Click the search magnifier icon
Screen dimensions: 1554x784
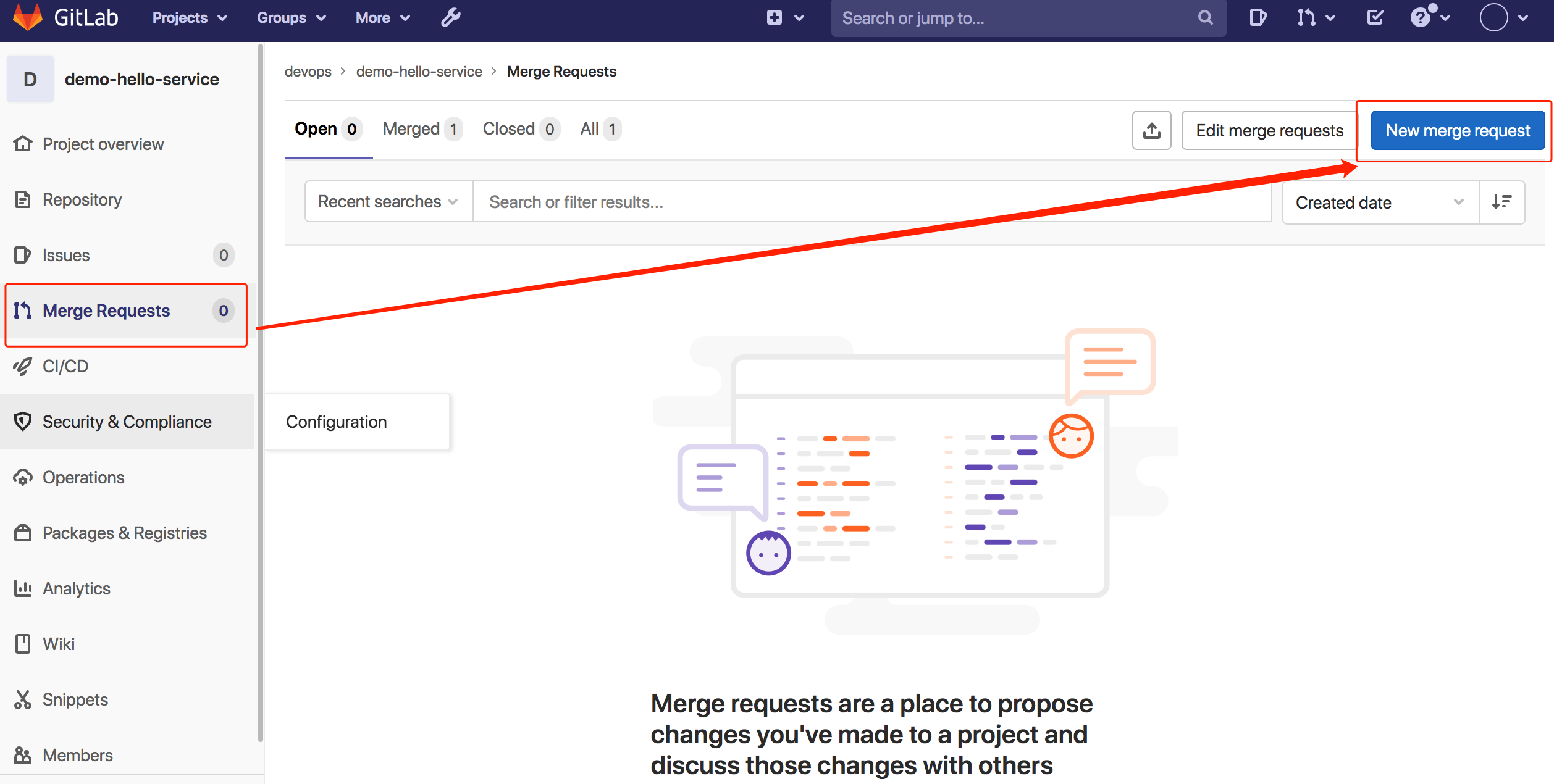tap(1205, 18)
